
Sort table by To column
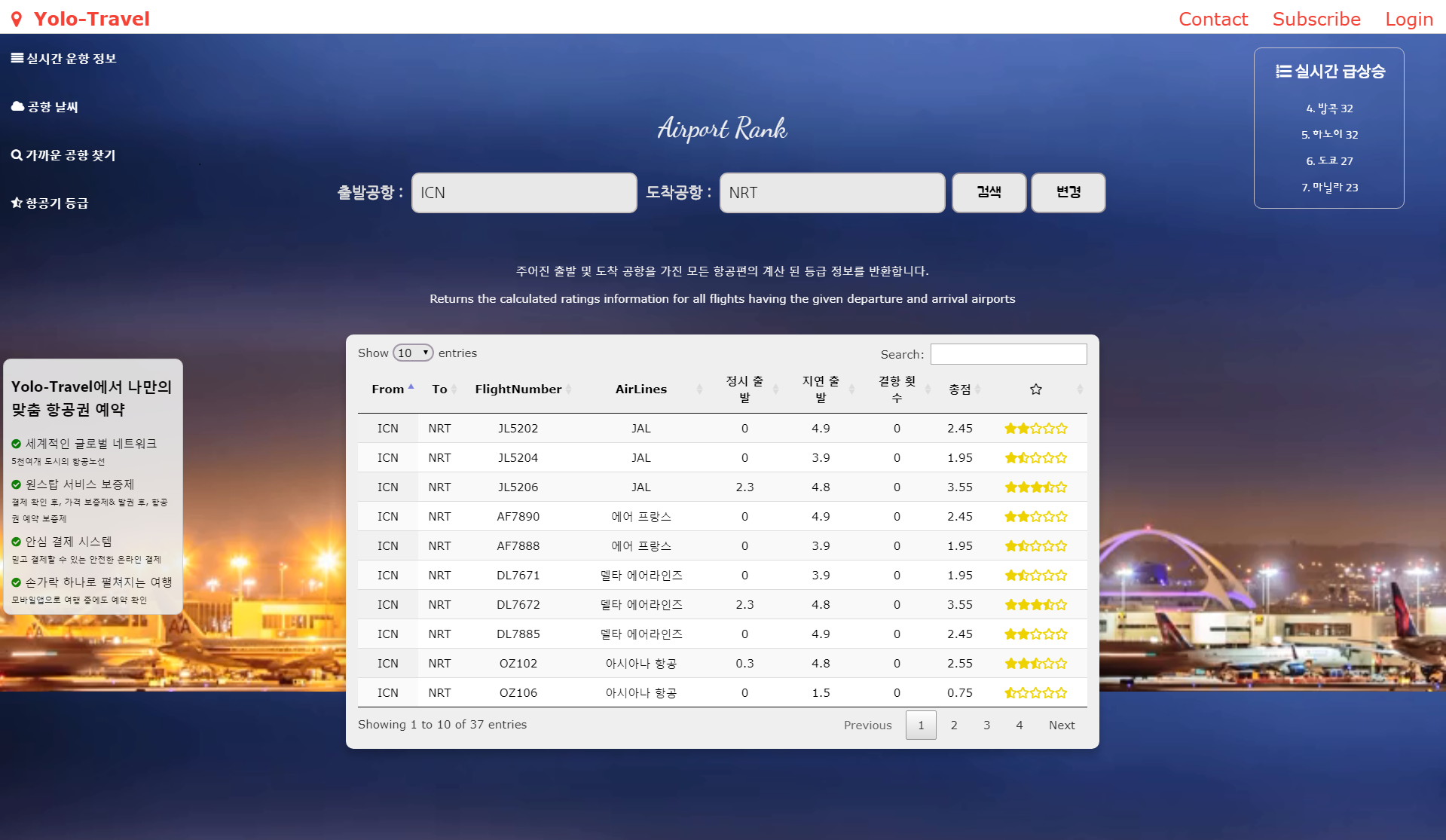pos(440,389)
